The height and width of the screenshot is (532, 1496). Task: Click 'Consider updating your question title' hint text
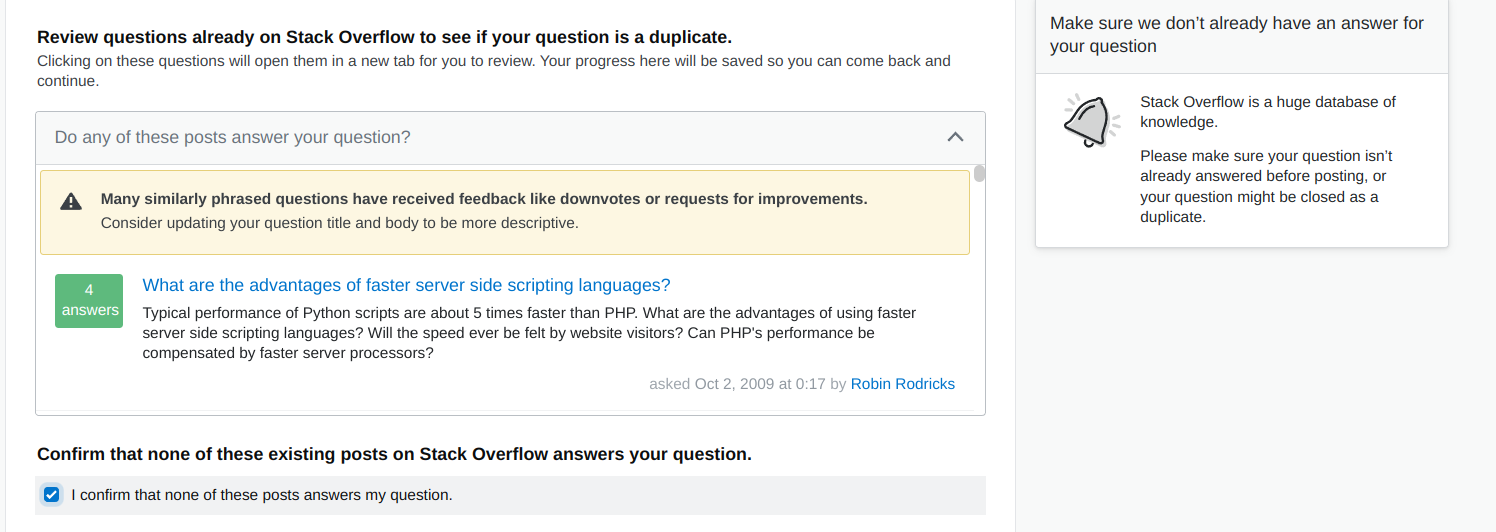coord(340,223)
